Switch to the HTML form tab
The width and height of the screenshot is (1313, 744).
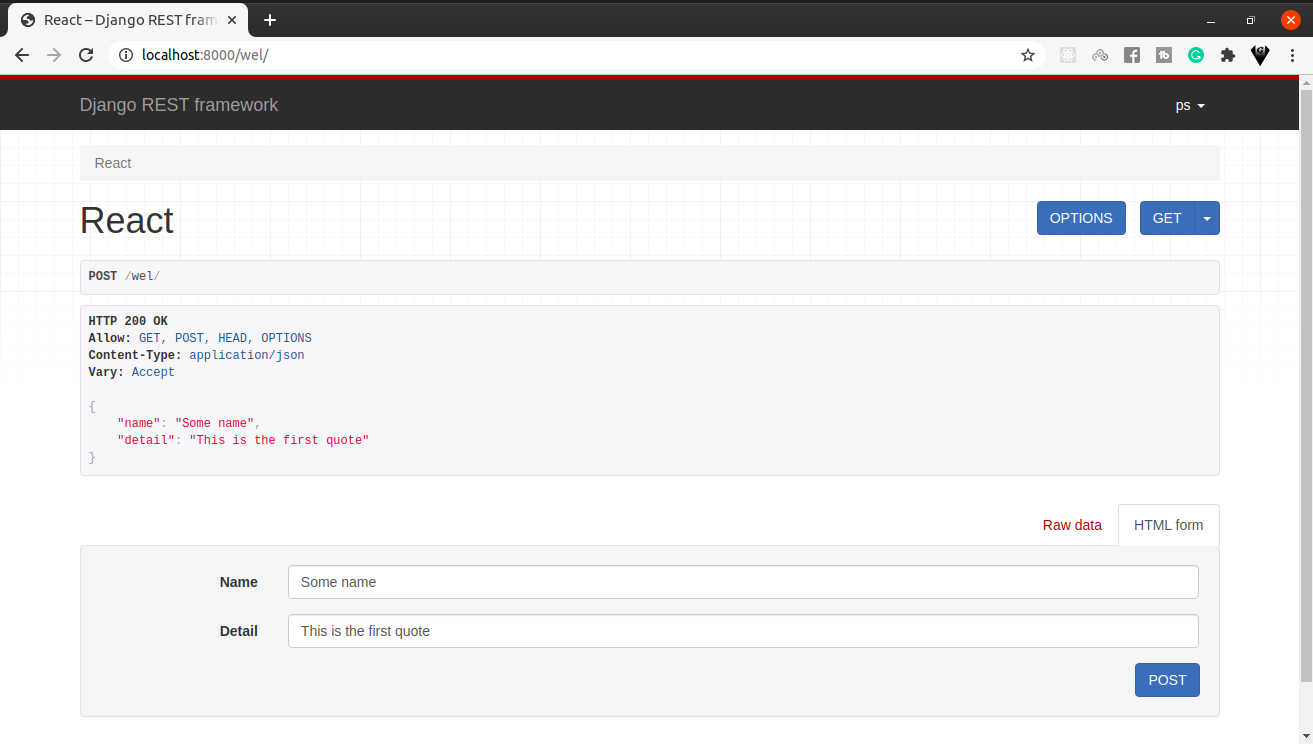(x=1169, y=525)
